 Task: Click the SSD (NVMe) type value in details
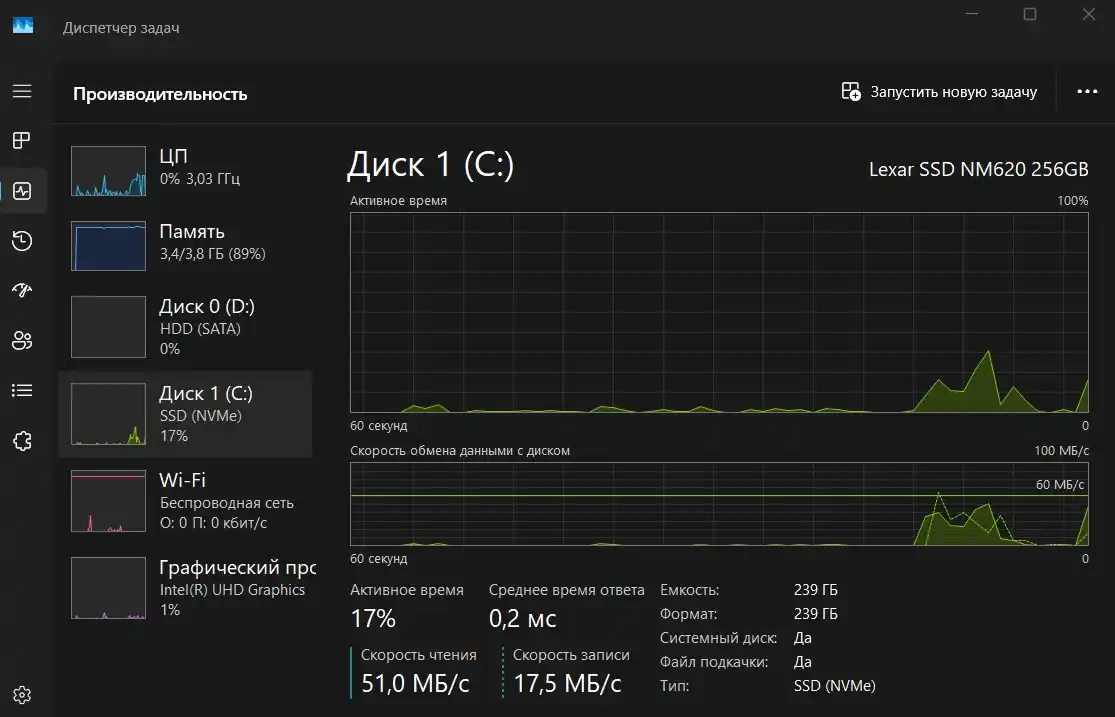(x=835, y=686)
